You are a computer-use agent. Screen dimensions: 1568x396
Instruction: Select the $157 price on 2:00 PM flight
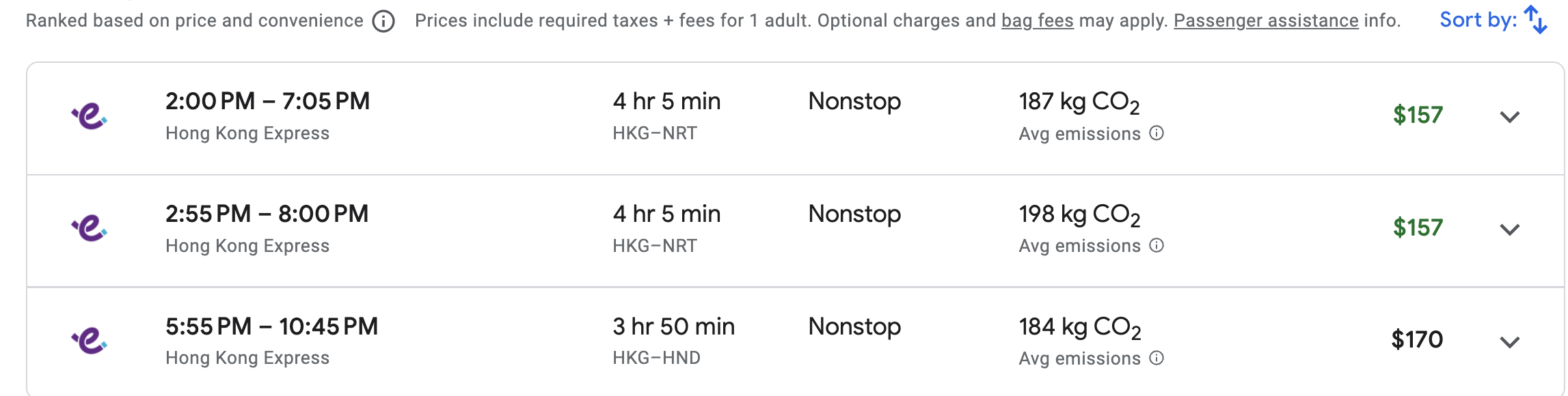point(1418,115)
